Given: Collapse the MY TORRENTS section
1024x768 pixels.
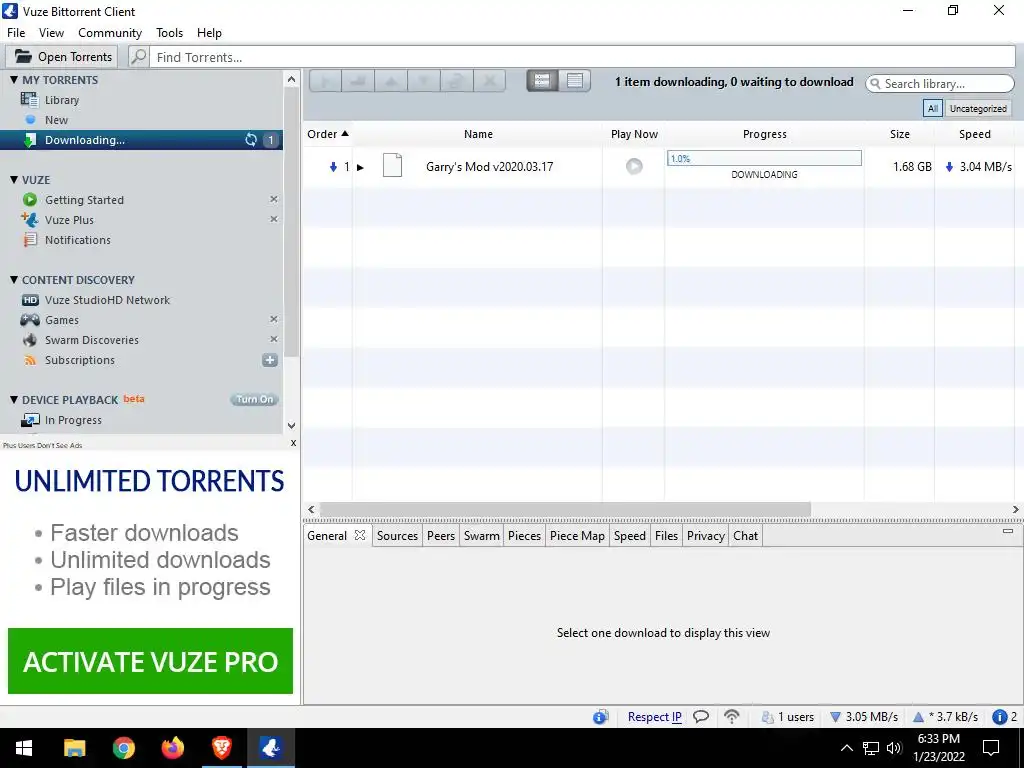Looking at the screenshot, I should (x=14, y=80).
